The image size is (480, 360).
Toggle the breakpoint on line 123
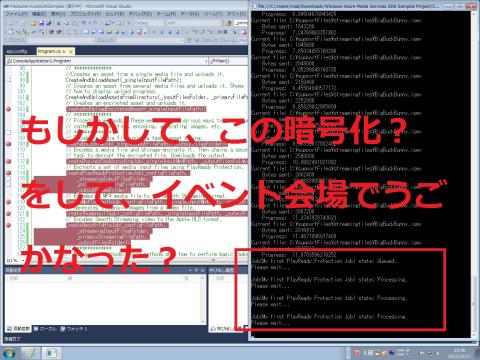[8, 225]
